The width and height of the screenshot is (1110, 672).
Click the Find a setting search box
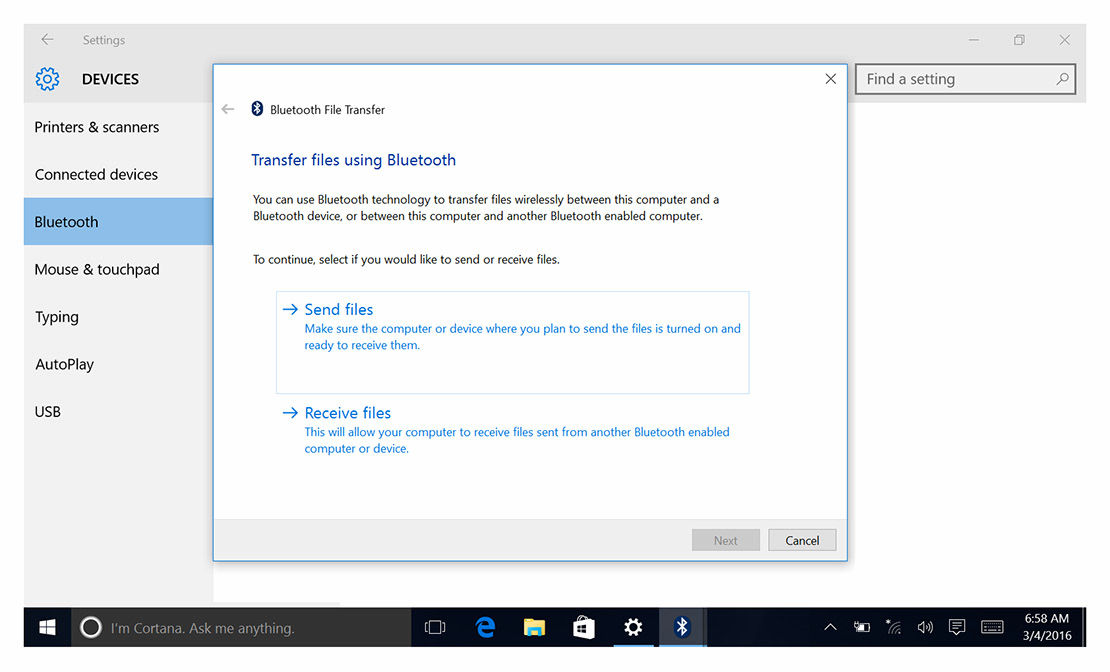[966, 79]
